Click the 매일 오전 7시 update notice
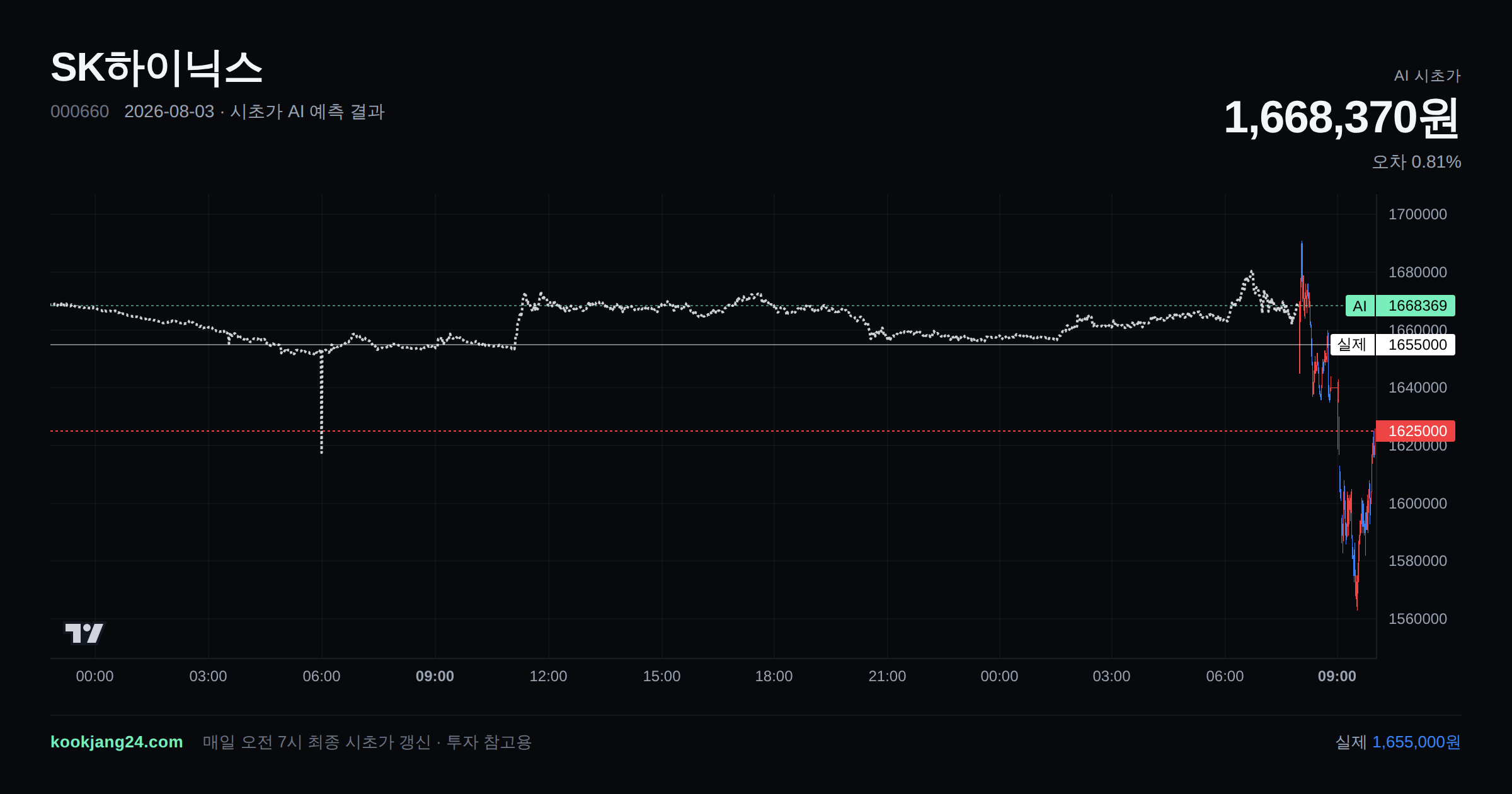The width and height of the screenshot is (1512, 794). coord(367,742)
